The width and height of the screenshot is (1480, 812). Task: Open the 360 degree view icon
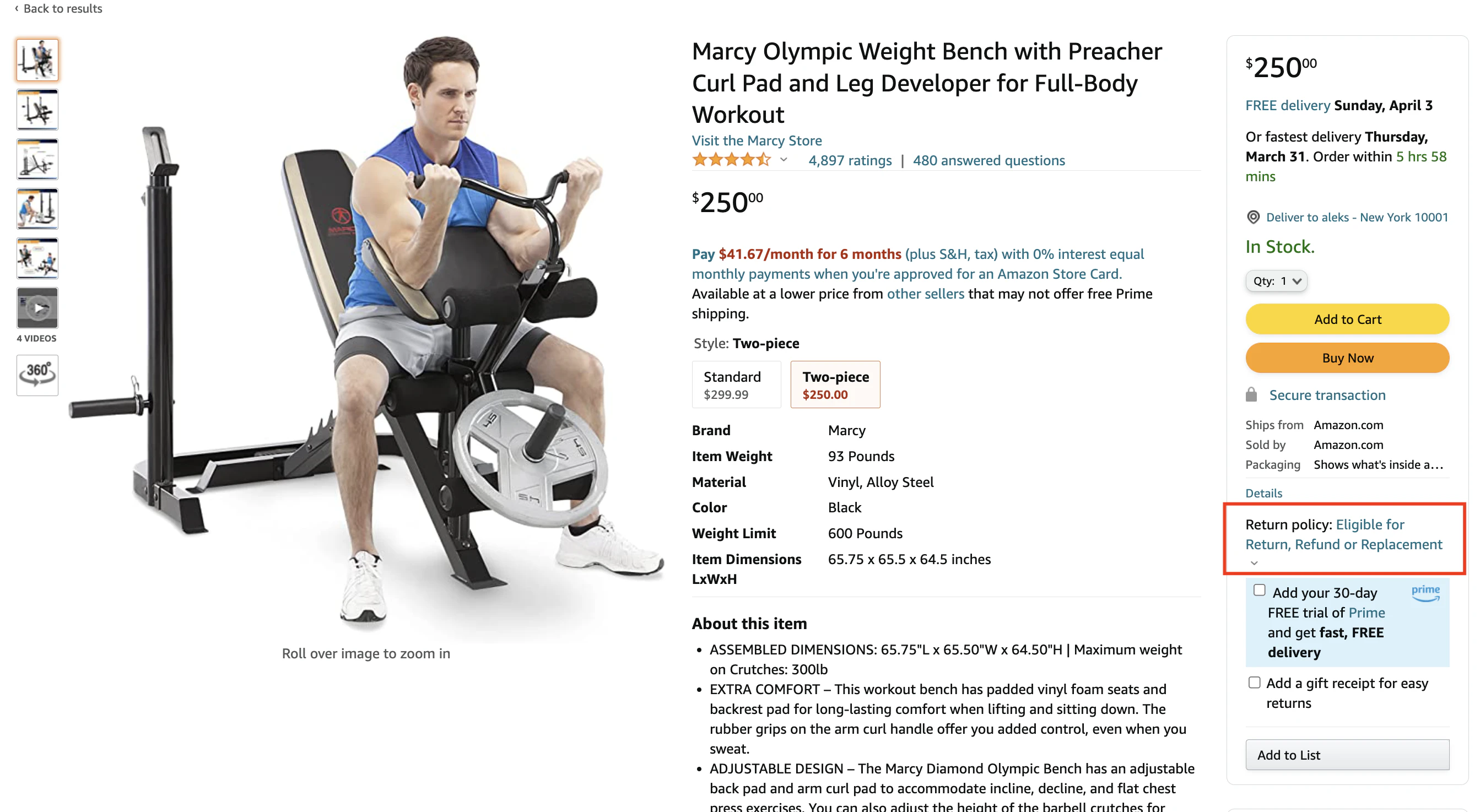pos(37,375)
